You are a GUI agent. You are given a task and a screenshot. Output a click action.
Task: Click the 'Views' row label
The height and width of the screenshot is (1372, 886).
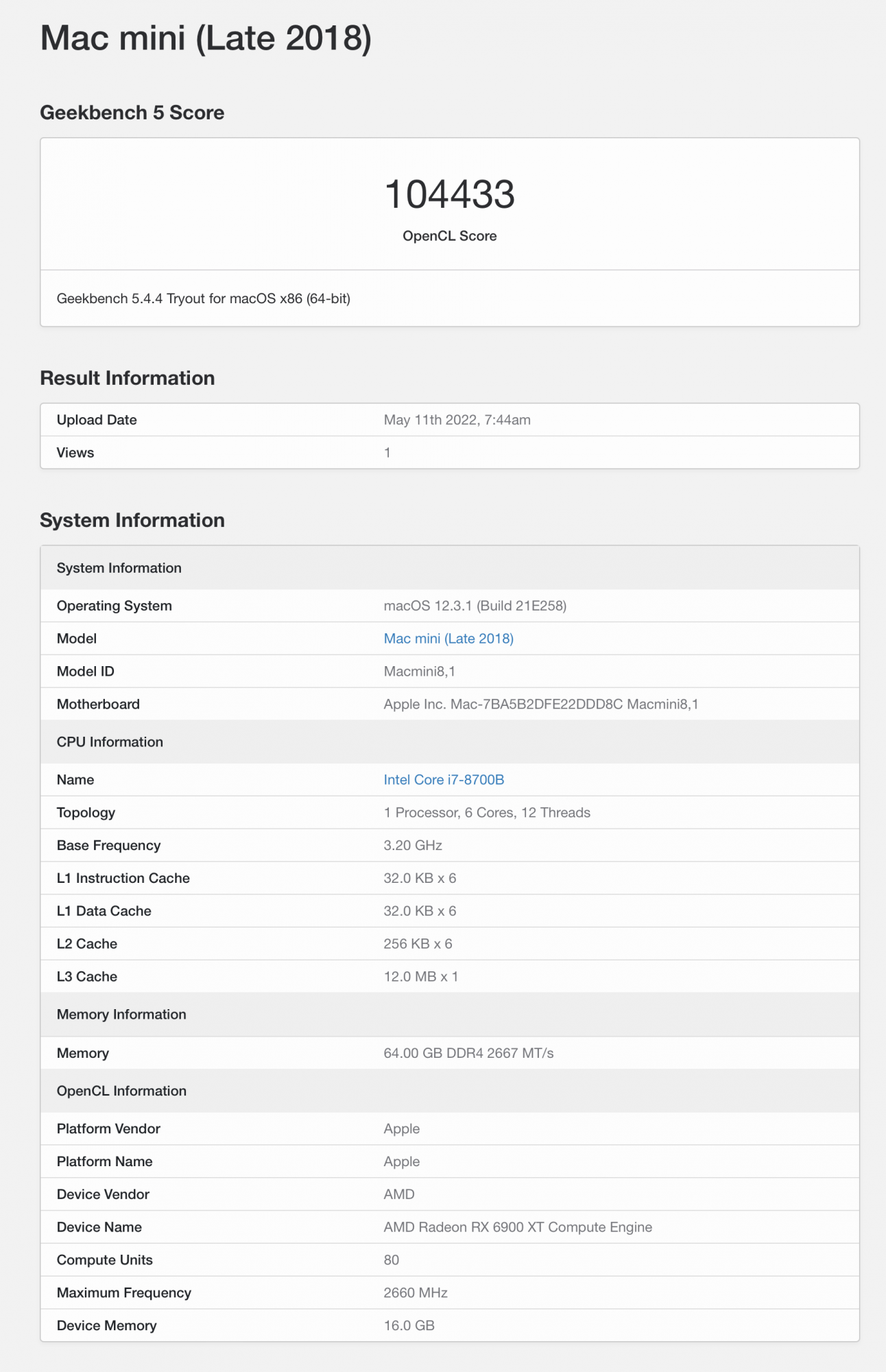tap(75, 453)
